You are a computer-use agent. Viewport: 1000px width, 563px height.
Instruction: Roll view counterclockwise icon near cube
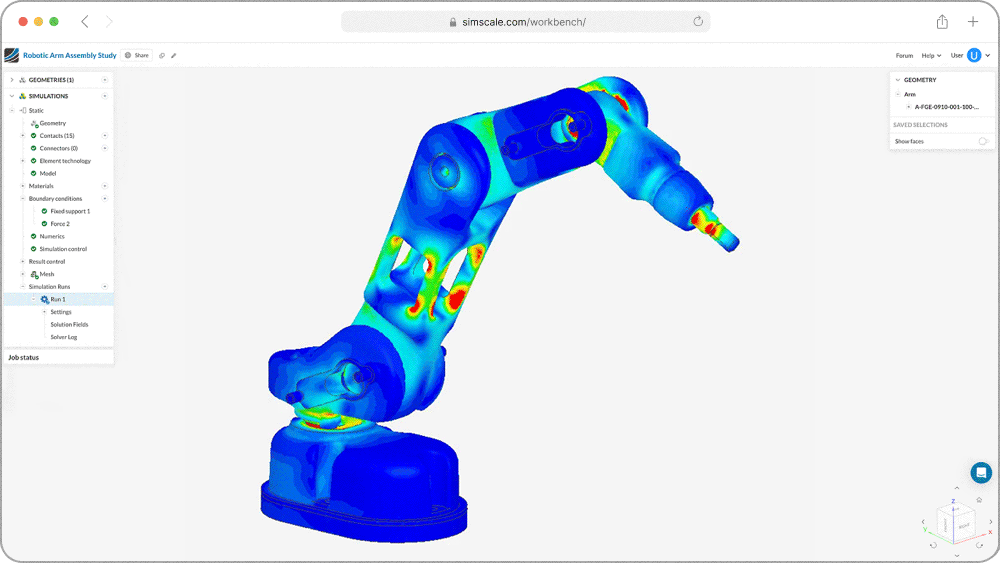tap(933, 545)
